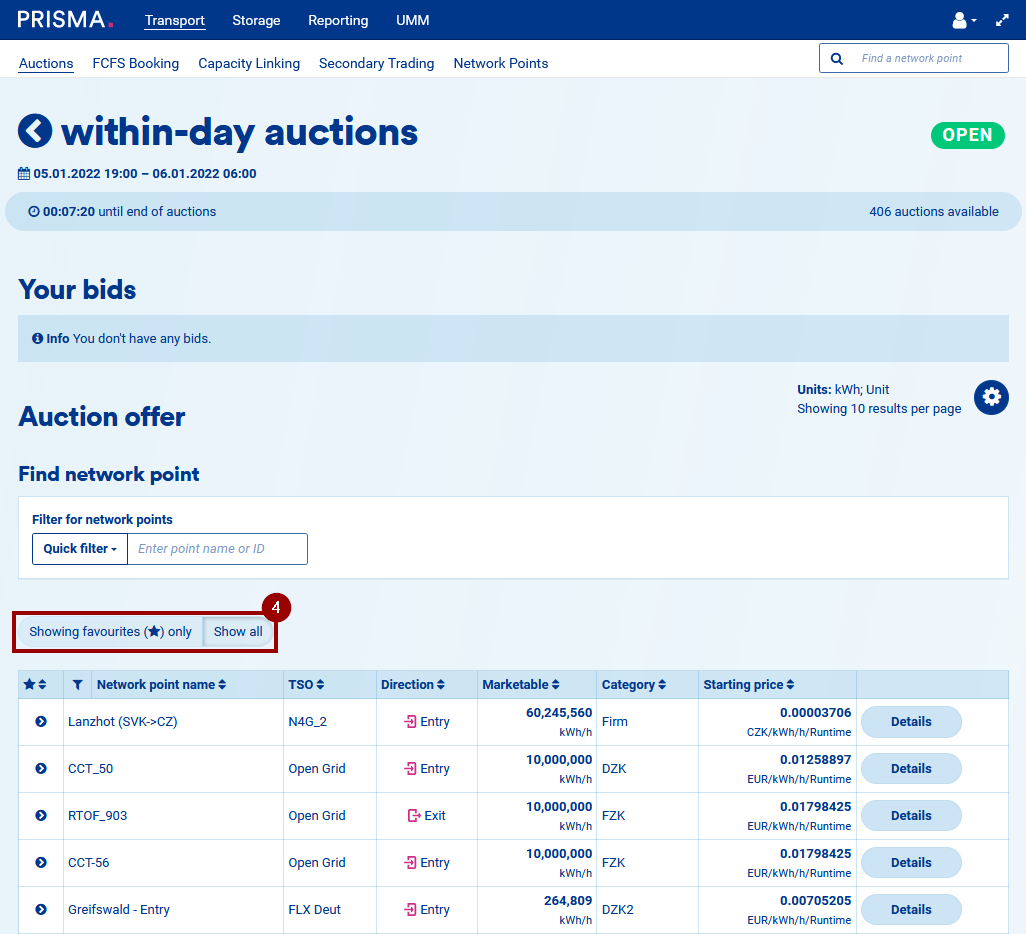Screen dimensions: 1026x934
Task: Open the settings gear for units
Action: 991,397
